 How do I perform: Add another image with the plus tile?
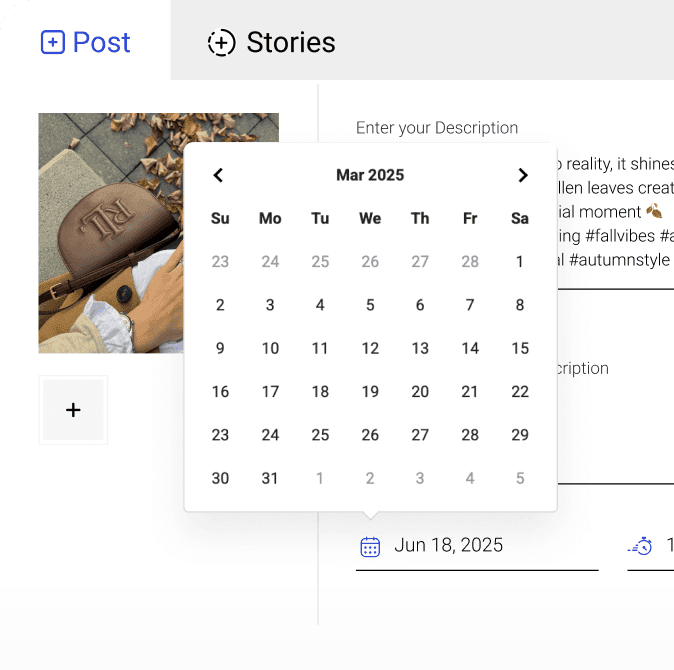(x=73, y=410)
